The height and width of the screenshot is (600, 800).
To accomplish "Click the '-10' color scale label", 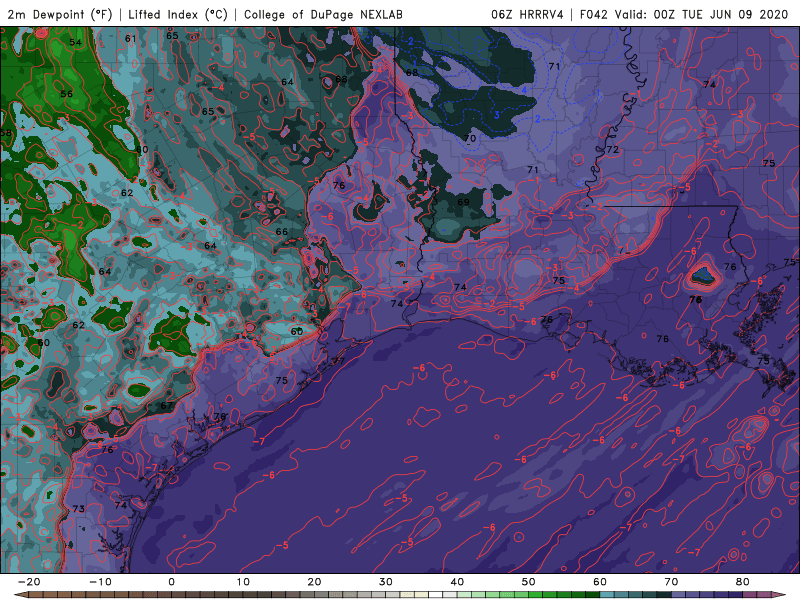I will [100, 582].
